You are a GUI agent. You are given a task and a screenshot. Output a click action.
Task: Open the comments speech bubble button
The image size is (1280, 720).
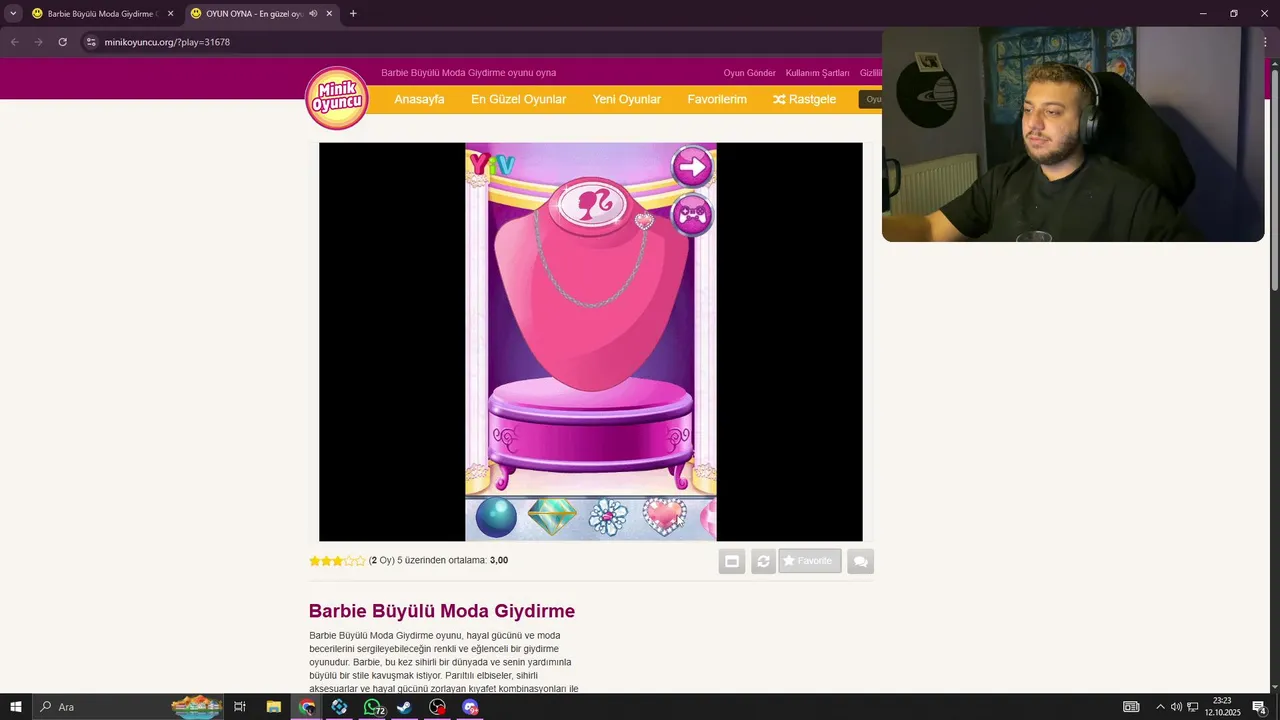point(860,561)
